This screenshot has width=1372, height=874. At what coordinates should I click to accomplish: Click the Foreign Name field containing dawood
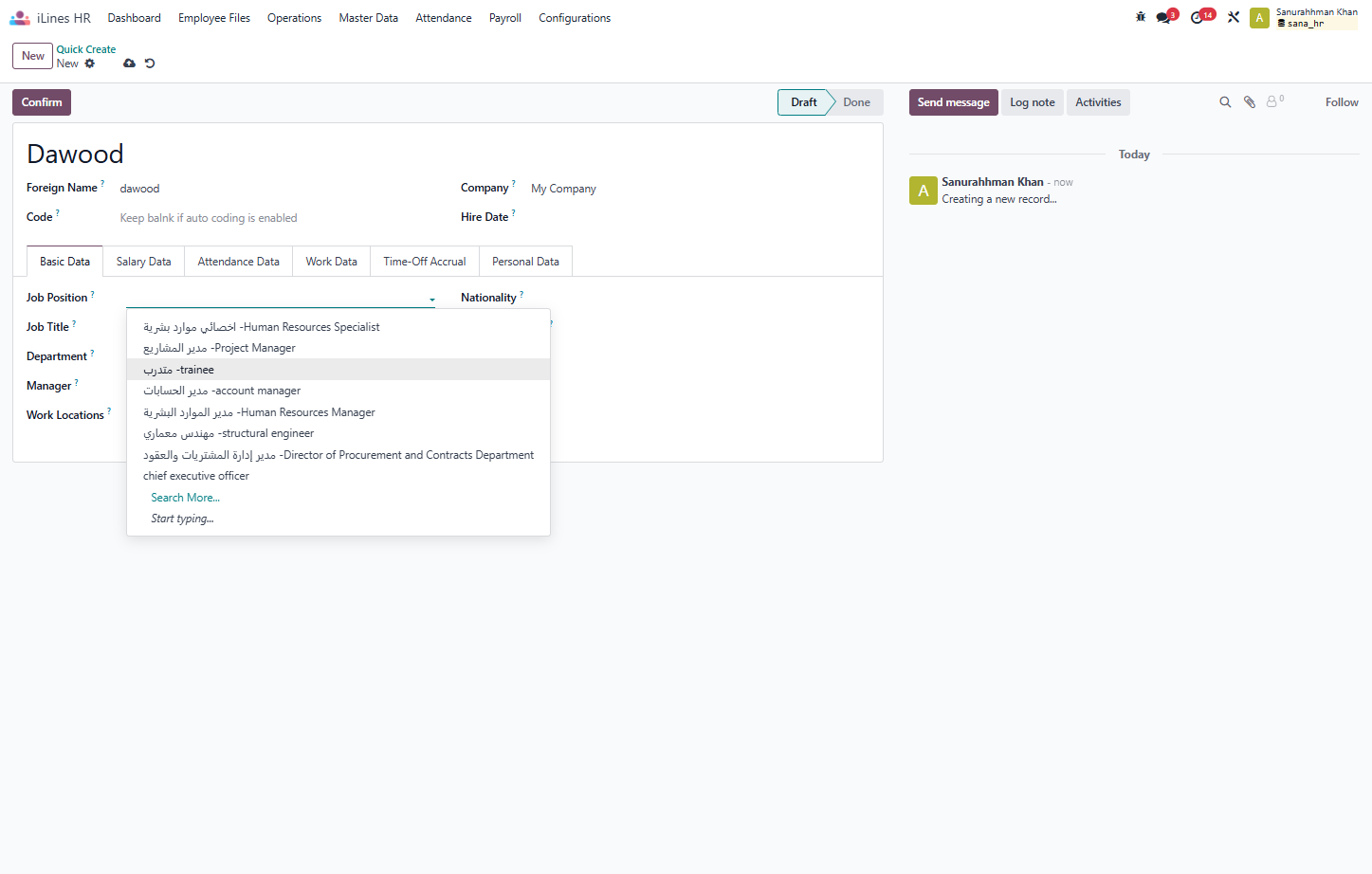[277, 189]
